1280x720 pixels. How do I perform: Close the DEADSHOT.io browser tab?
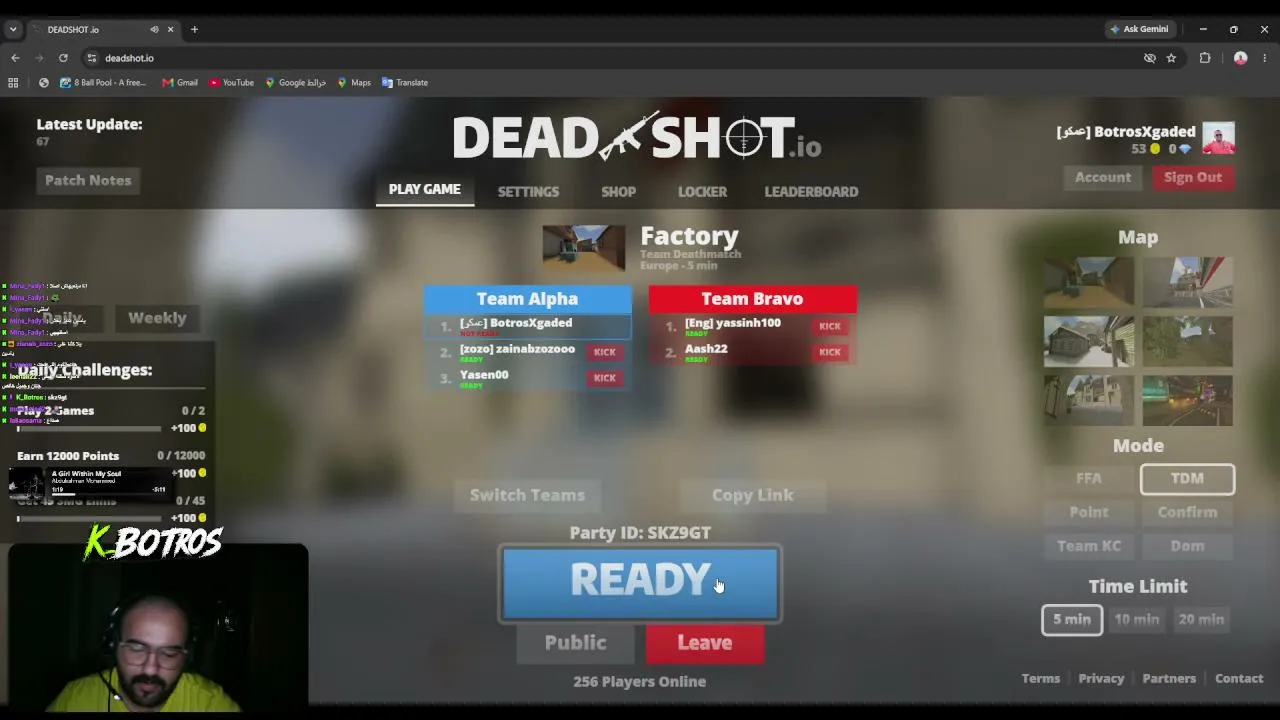(170, 30)
